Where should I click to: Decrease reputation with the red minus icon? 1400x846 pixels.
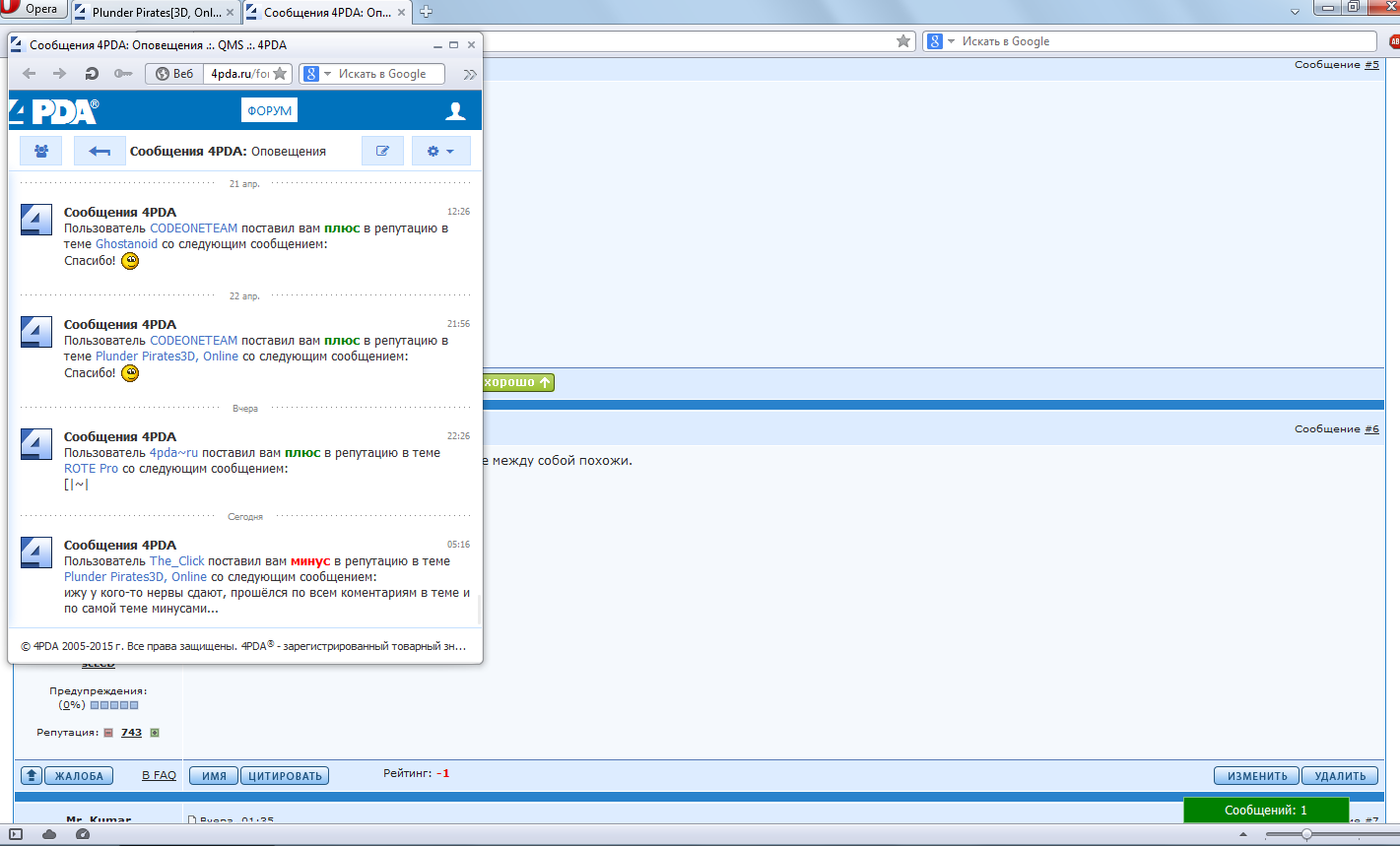tap(108, 733)
